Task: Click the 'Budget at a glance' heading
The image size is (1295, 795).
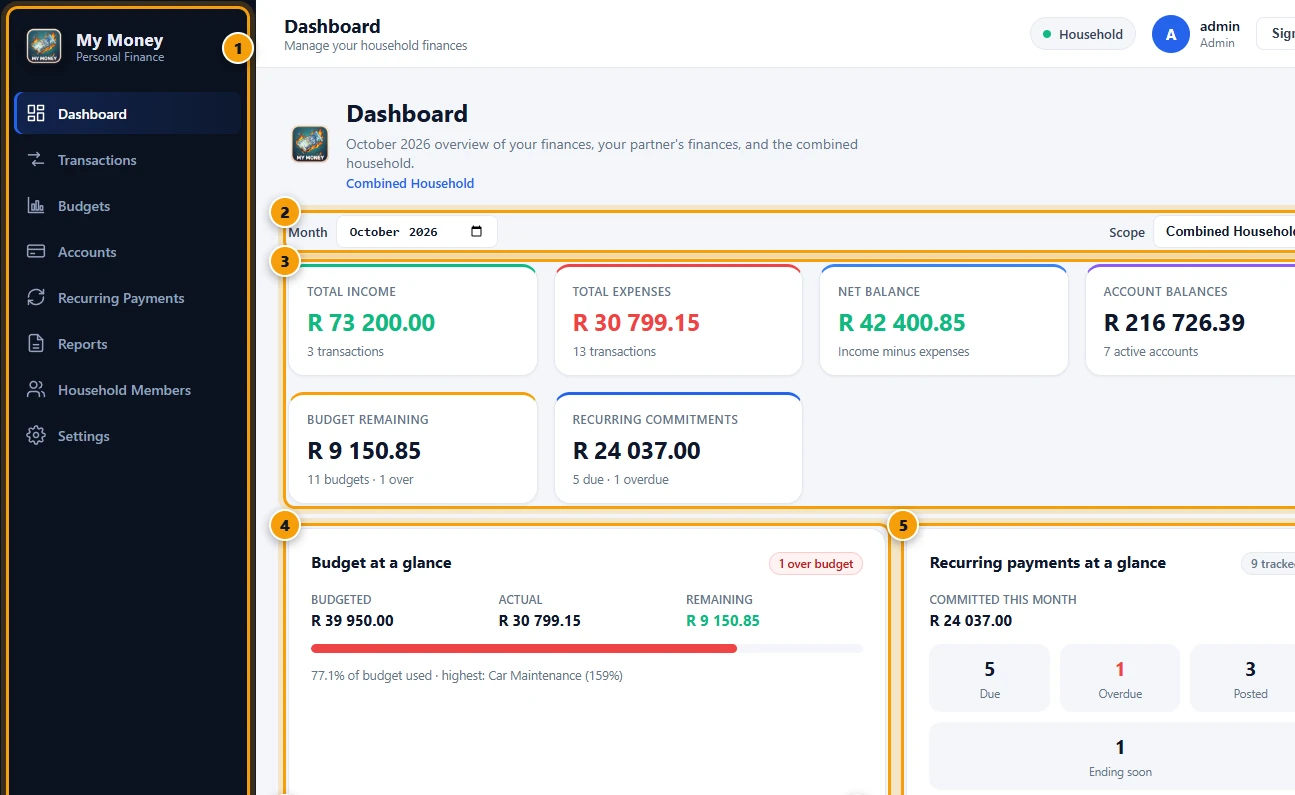Action: [x=381, y=563]
